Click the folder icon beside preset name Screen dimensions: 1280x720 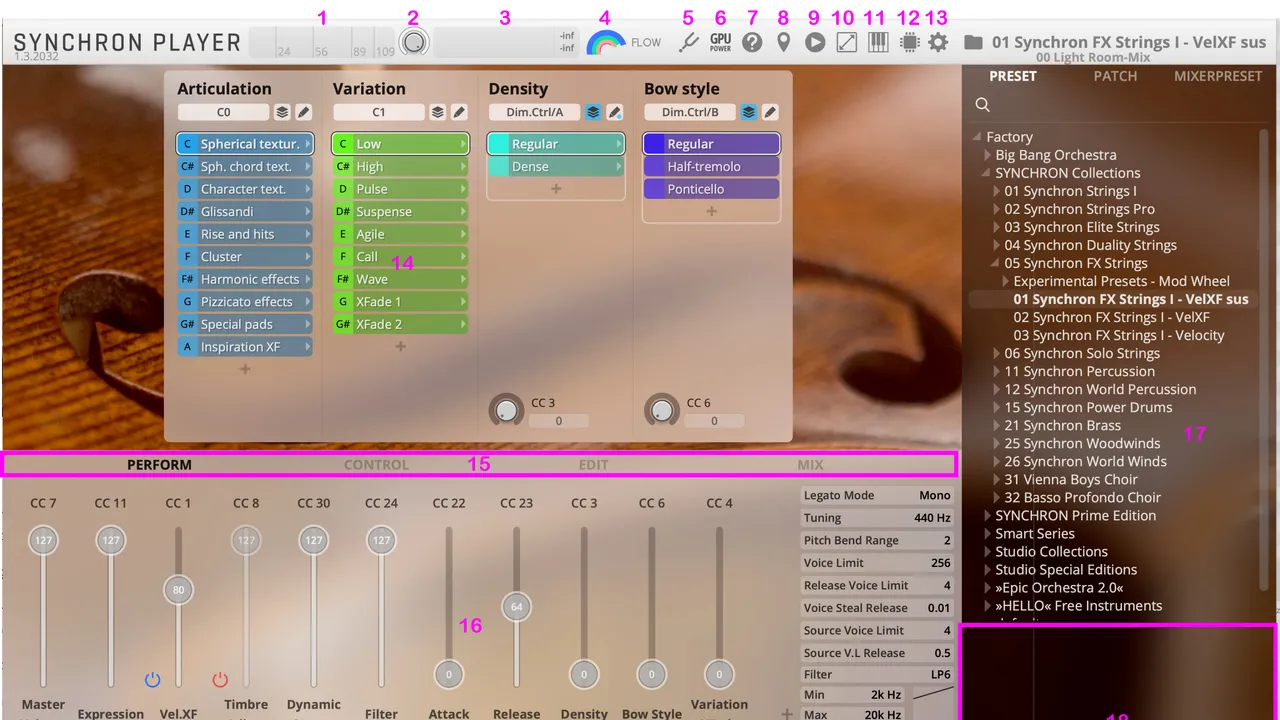pos(973,42)
